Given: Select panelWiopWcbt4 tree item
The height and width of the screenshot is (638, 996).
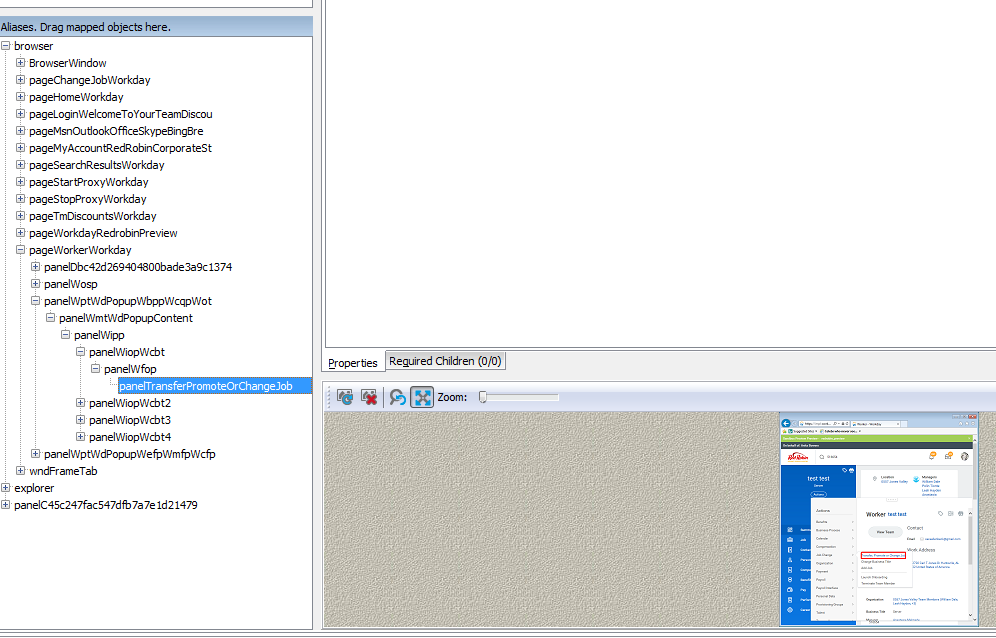Looking at the screenshot, I should pos(130,437).
